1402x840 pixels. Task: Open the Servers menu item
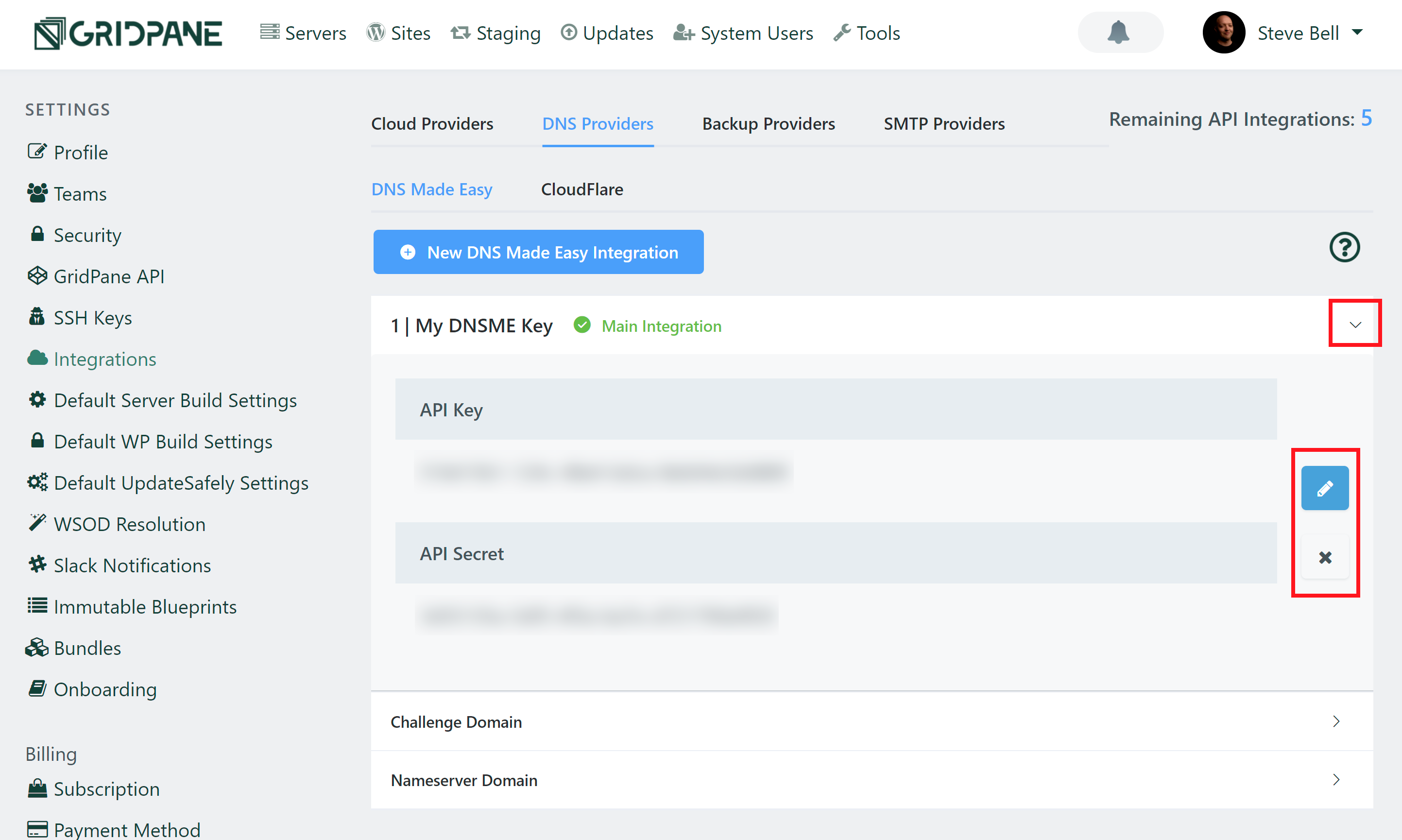coord(303,34)
